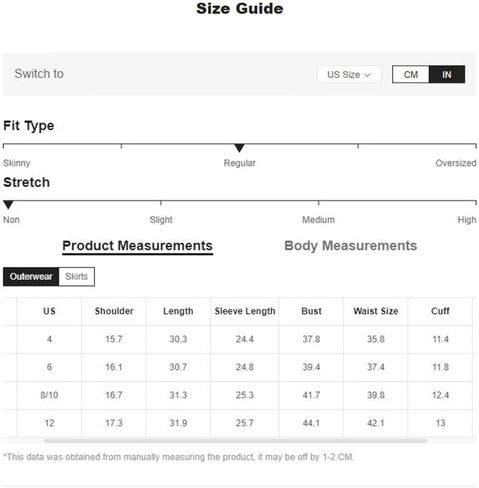The width and height of the screenshot is (479, 488).
Task: Click the Sleeve Length column header
Action: coord(245,311)
